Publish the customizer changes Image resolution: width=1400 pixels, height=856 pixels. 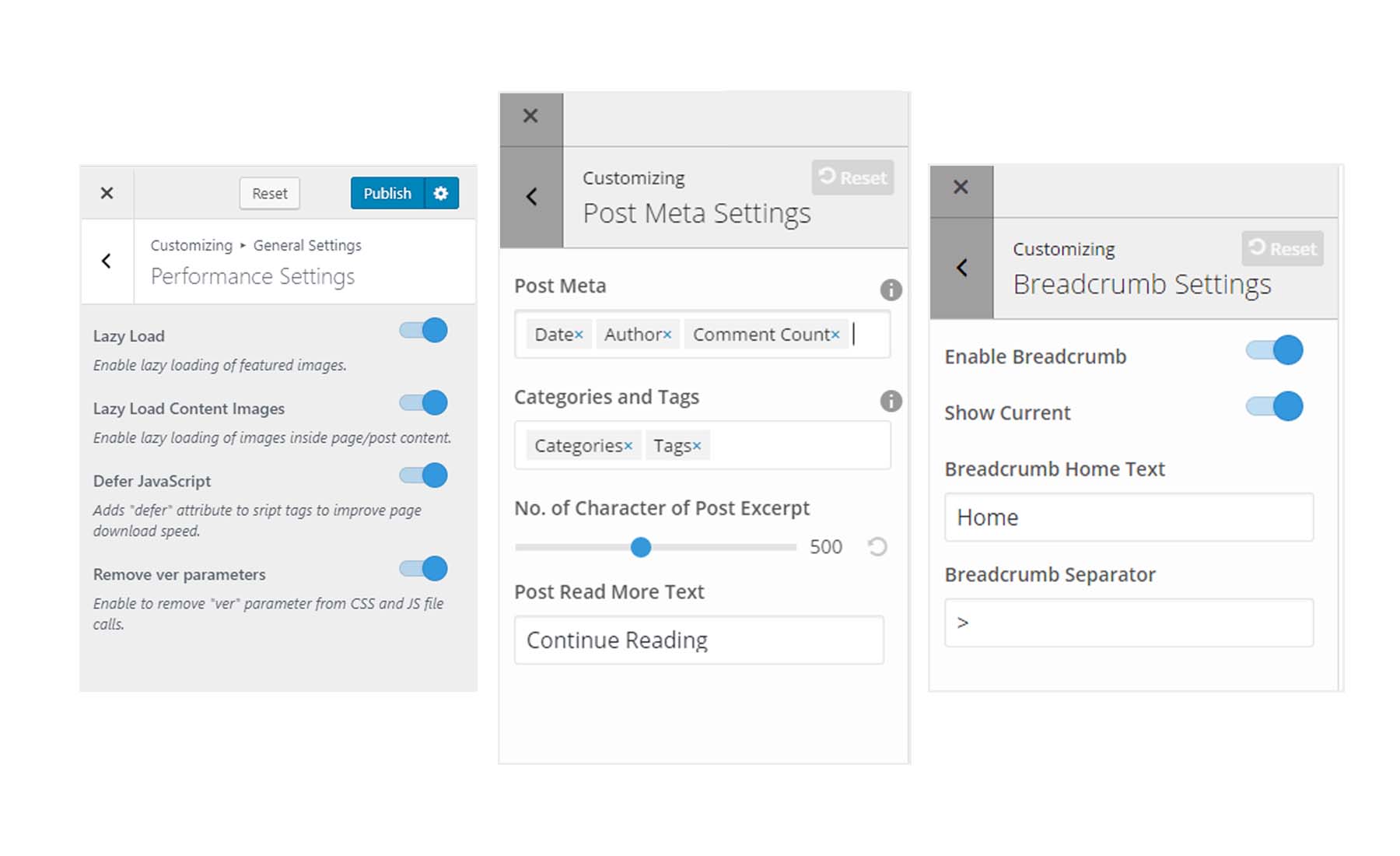[x=387, y=193]
